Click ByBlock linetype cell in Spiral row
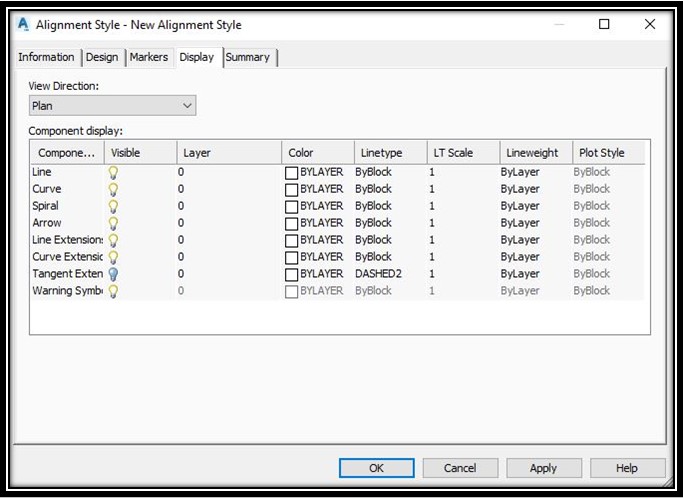The height and width of the screenshot is (498, 683). 373,206
